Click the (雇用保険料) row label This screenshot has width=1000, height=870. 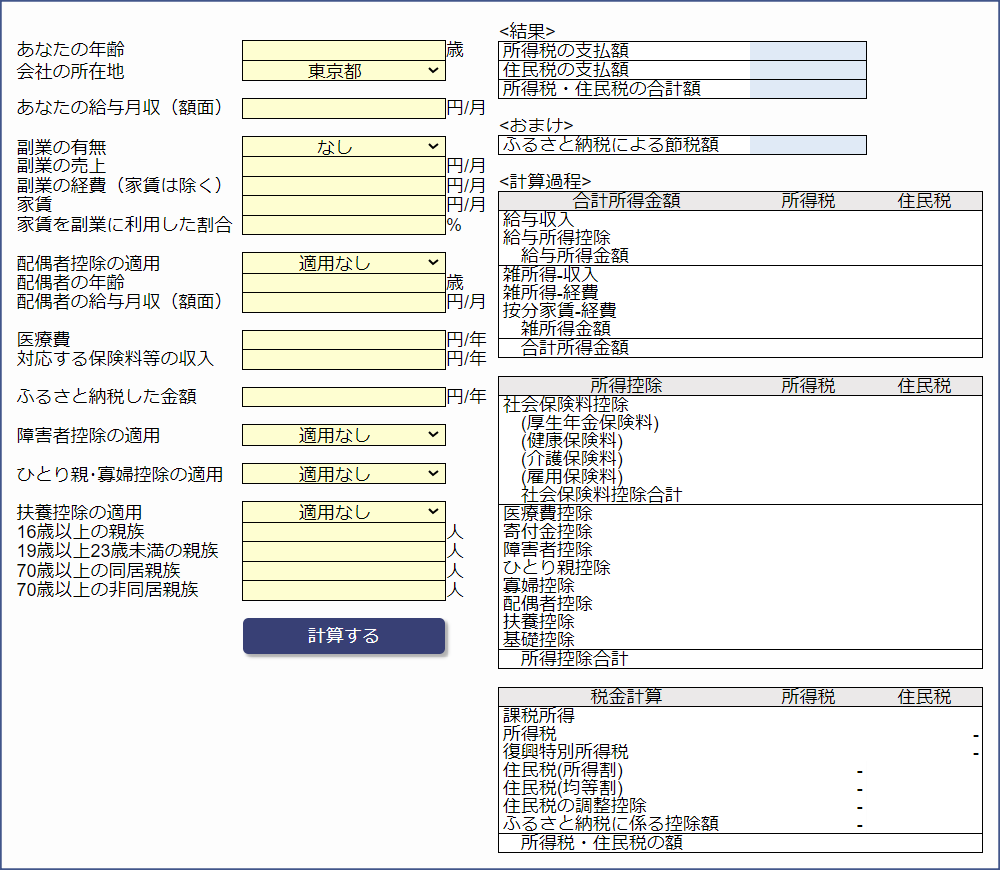pyautogui.click(x=572, y=476)
